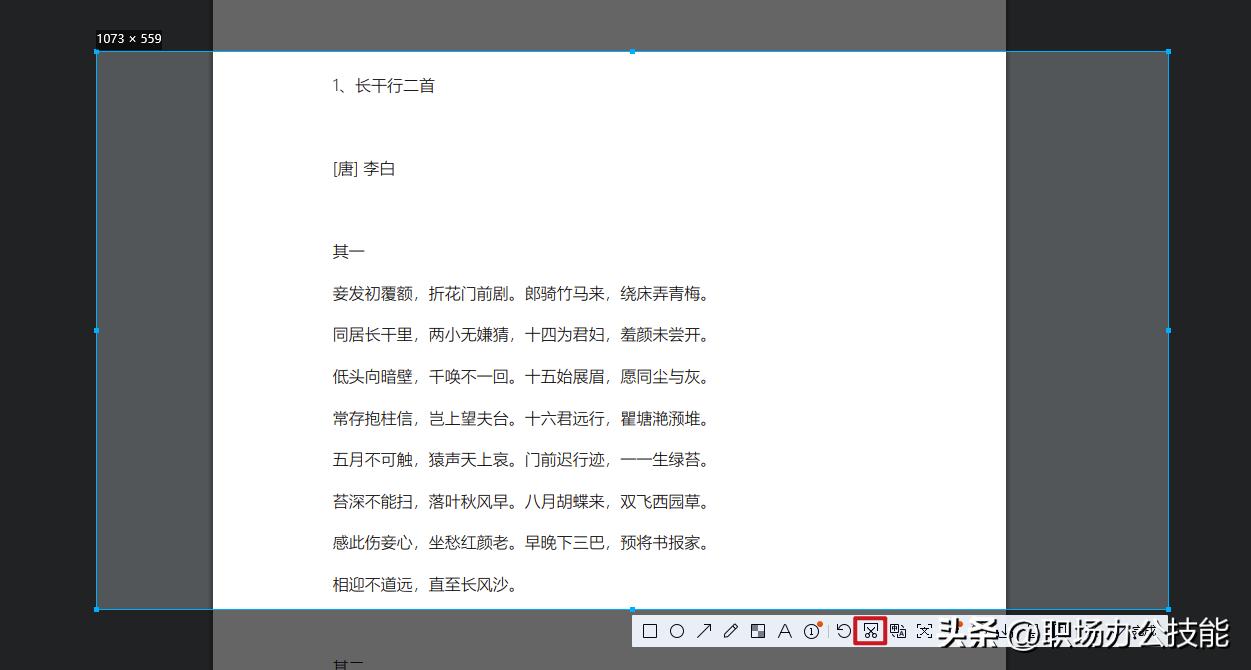Click the bottom-center resize handle

coord(631,608)
